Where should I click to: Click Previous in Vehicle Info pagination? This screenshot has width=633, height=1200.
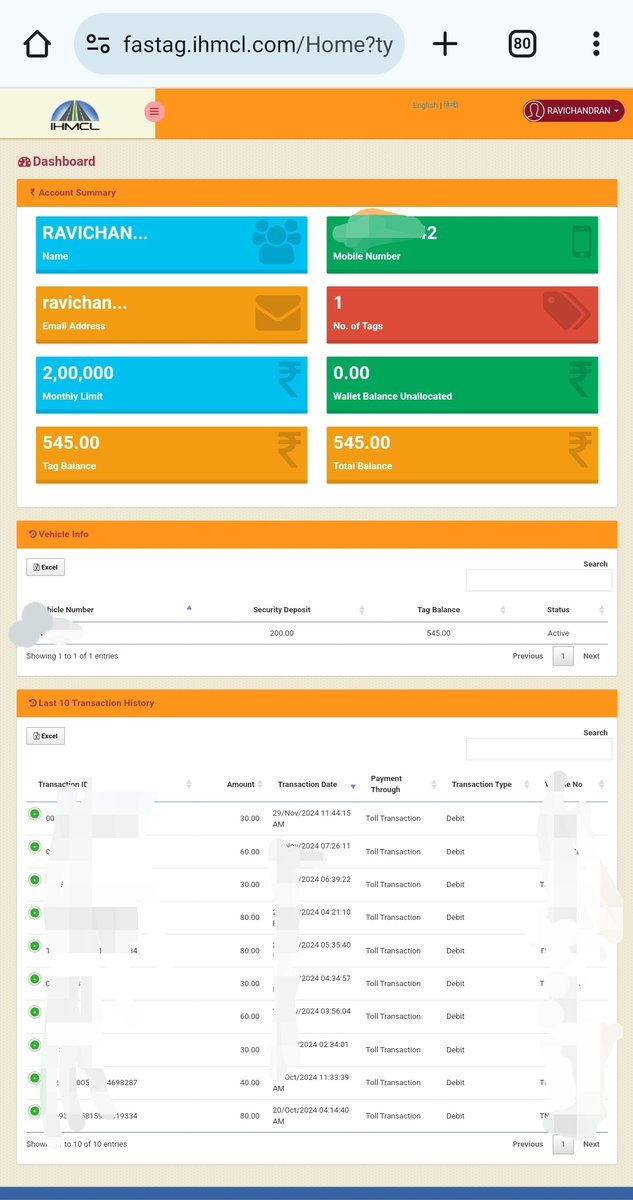point(528,656)
